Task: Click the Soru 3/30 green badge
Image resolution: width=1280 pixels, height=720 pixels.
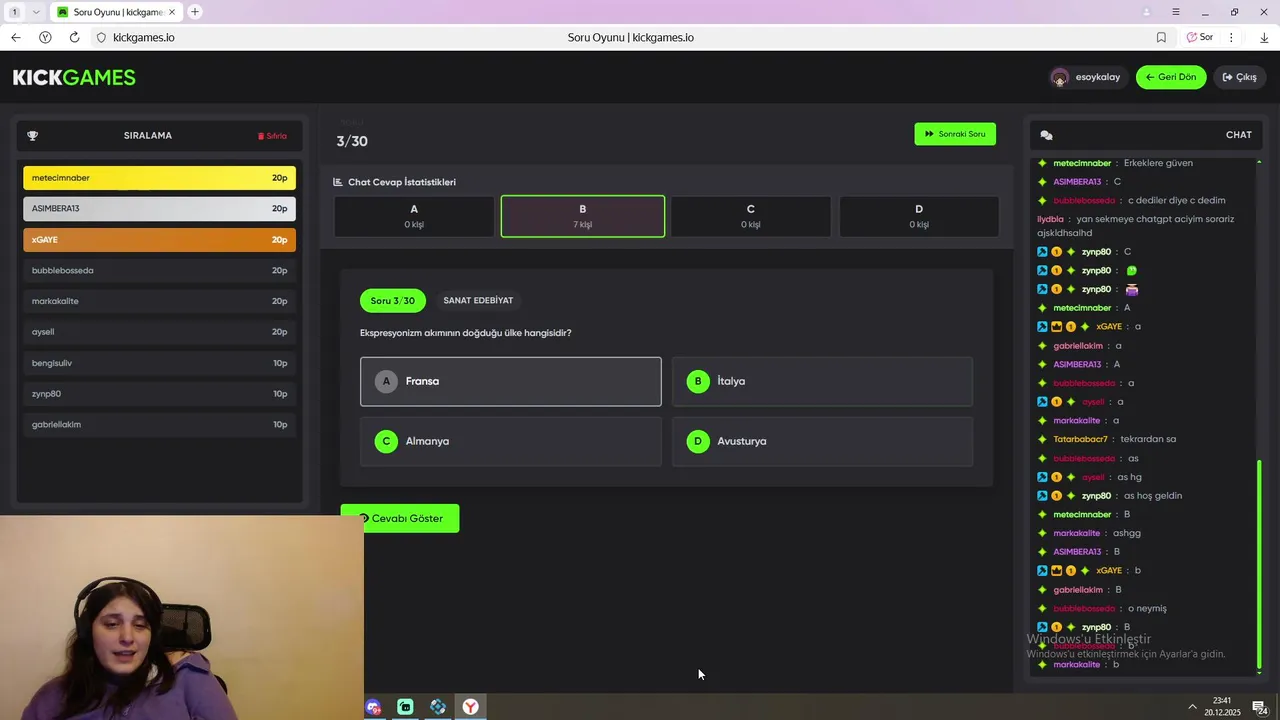Action: click(x=393, y=300)
